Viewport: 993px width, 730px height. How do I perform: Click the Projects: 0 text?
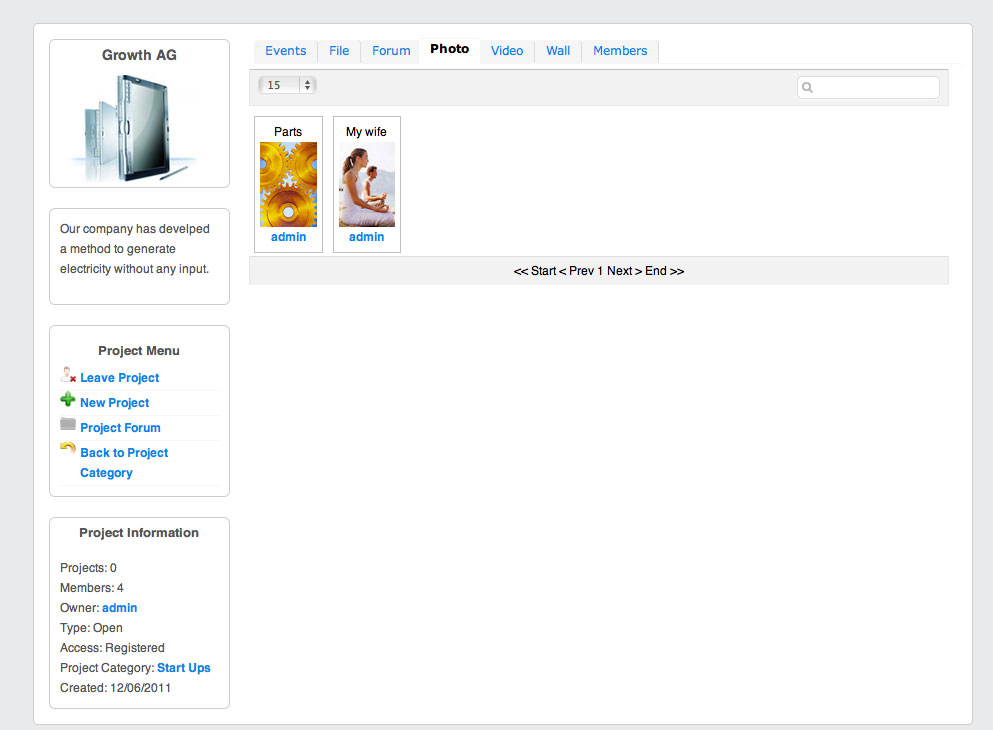tap(88, 568)
